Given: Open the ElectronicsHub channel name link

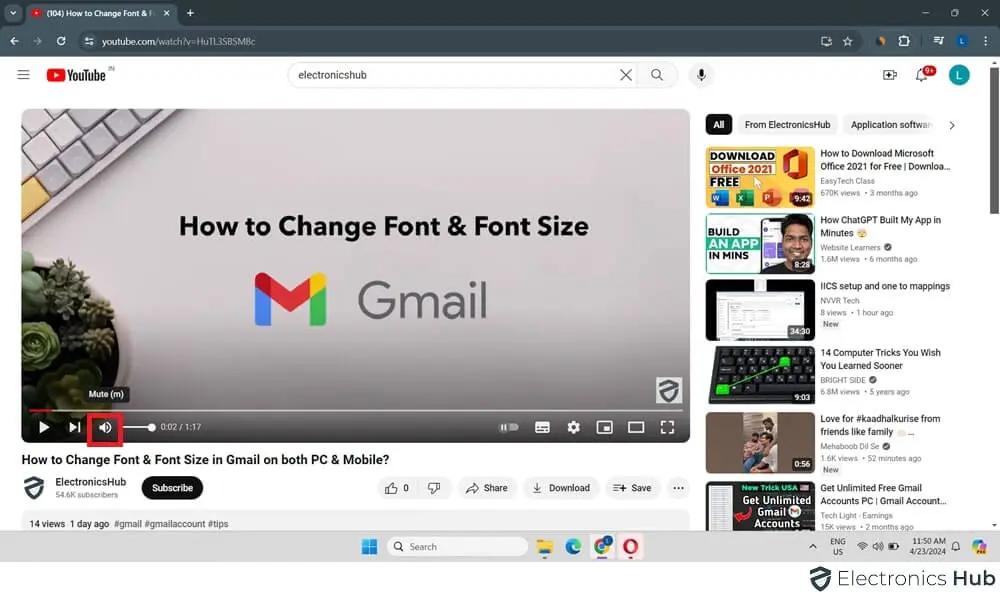Looking at the screenshot, I should tap(91, 482).
